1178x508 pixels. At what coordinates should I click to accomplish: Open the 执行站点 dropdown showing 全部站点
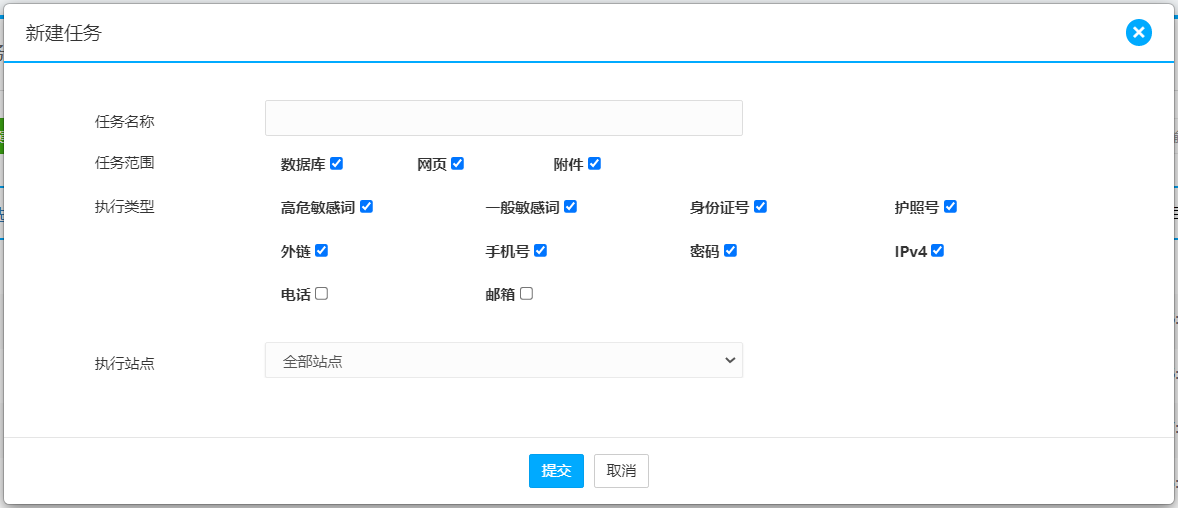[x=503, y=361]
